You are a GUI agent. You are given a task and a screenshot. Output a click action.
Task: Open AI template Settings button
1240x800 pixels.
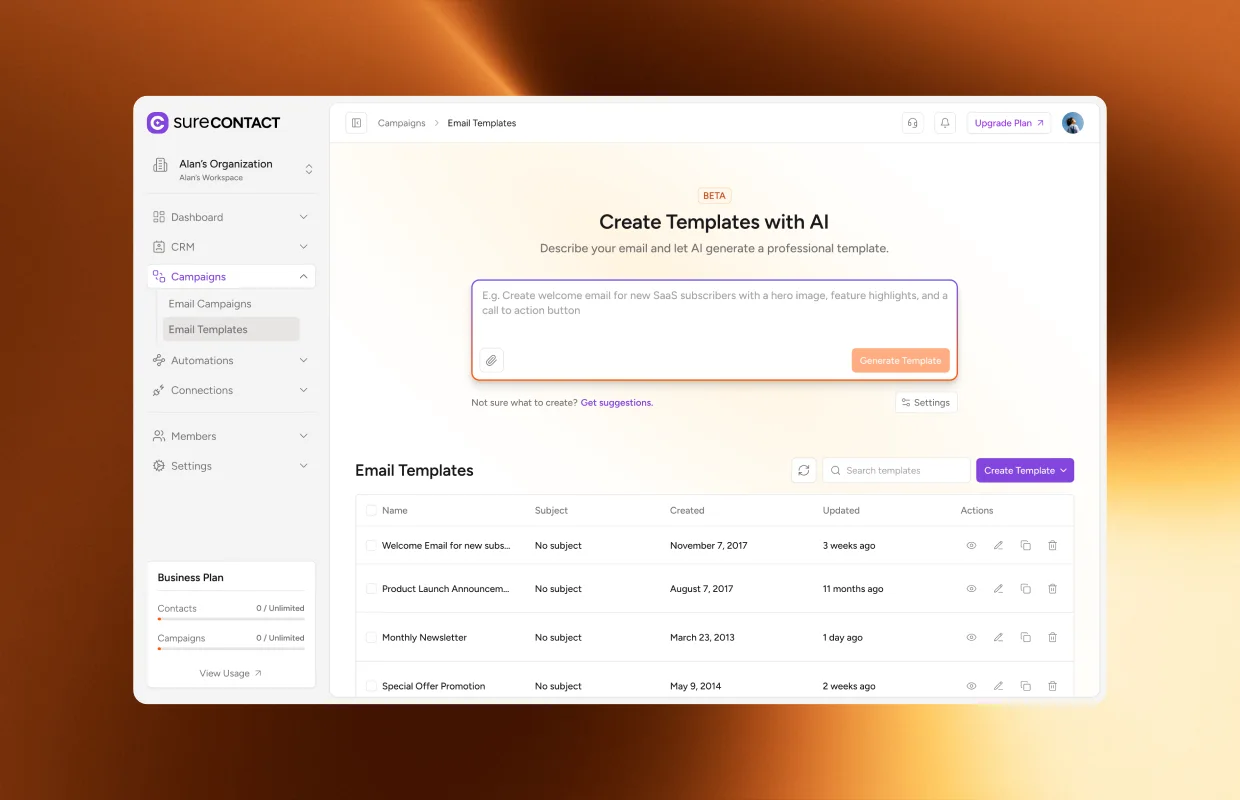pos(926,403)
